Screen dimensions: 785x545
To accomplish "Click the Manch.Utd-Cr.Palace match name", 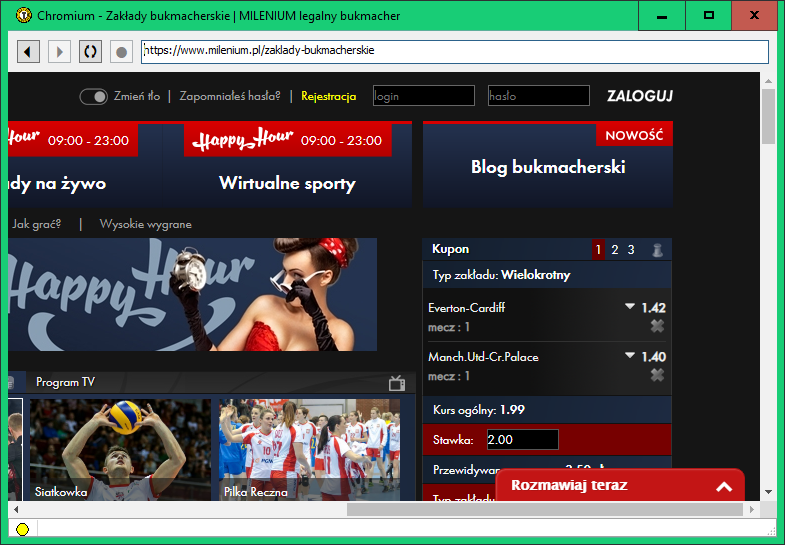I will (x=483, y=357).
